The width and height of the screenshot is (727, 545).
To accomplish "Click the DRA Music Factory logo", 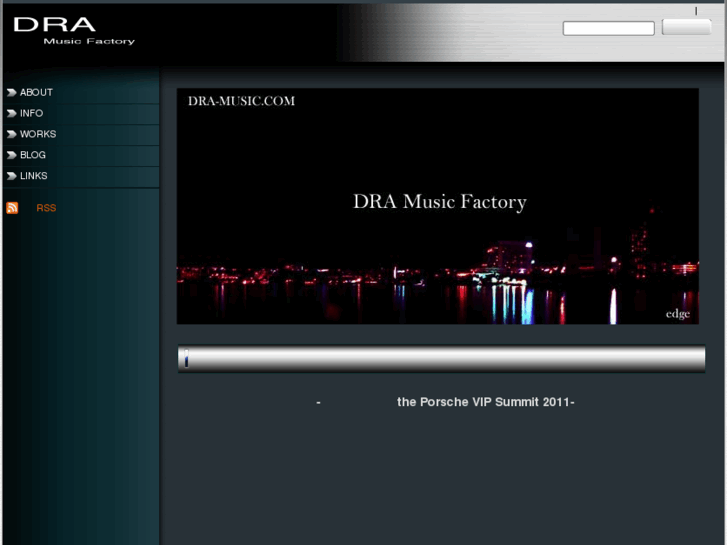I will click(74, 31).
